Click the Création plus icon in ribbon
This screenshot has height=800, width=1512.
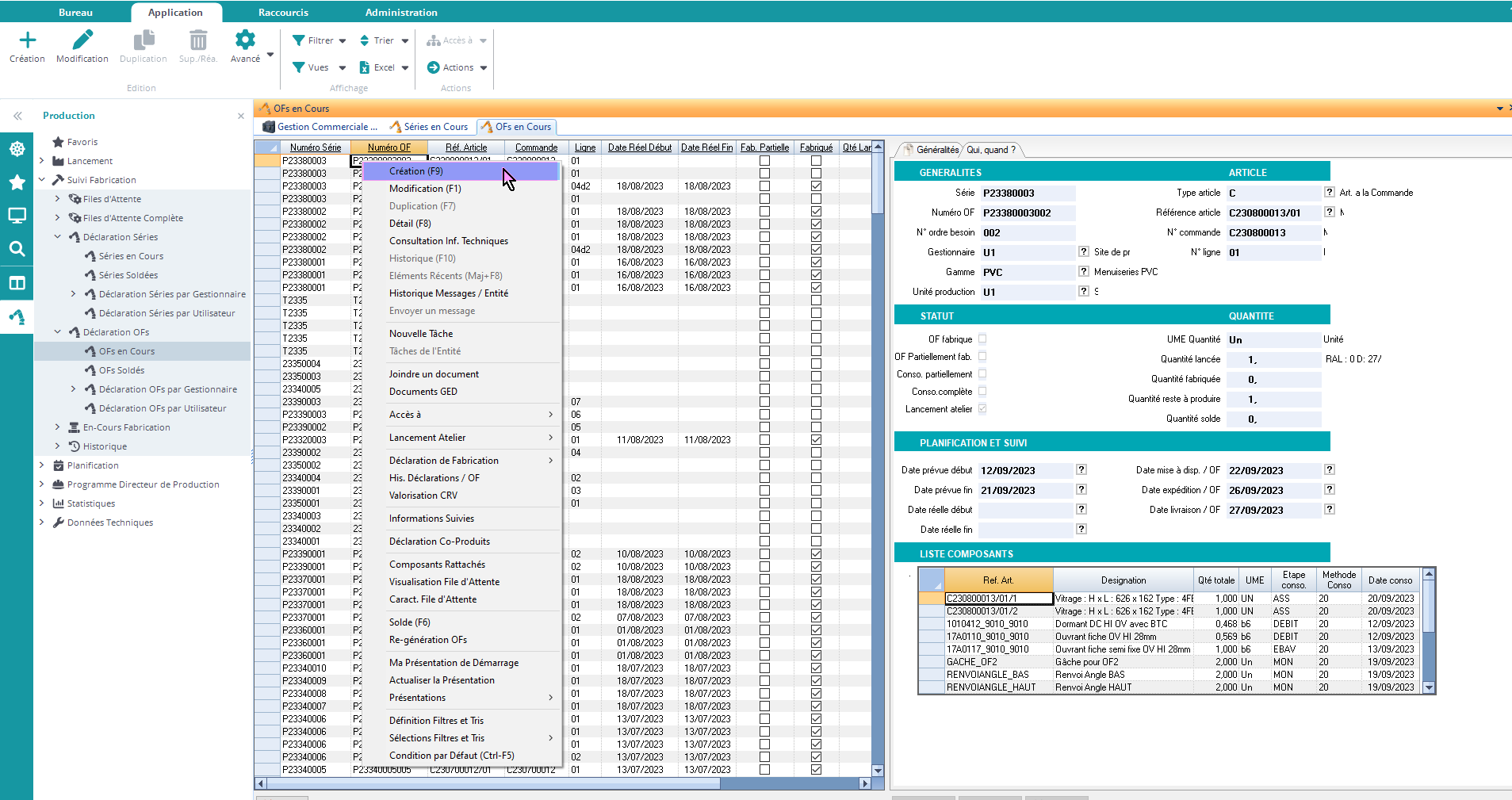[27, 40]
